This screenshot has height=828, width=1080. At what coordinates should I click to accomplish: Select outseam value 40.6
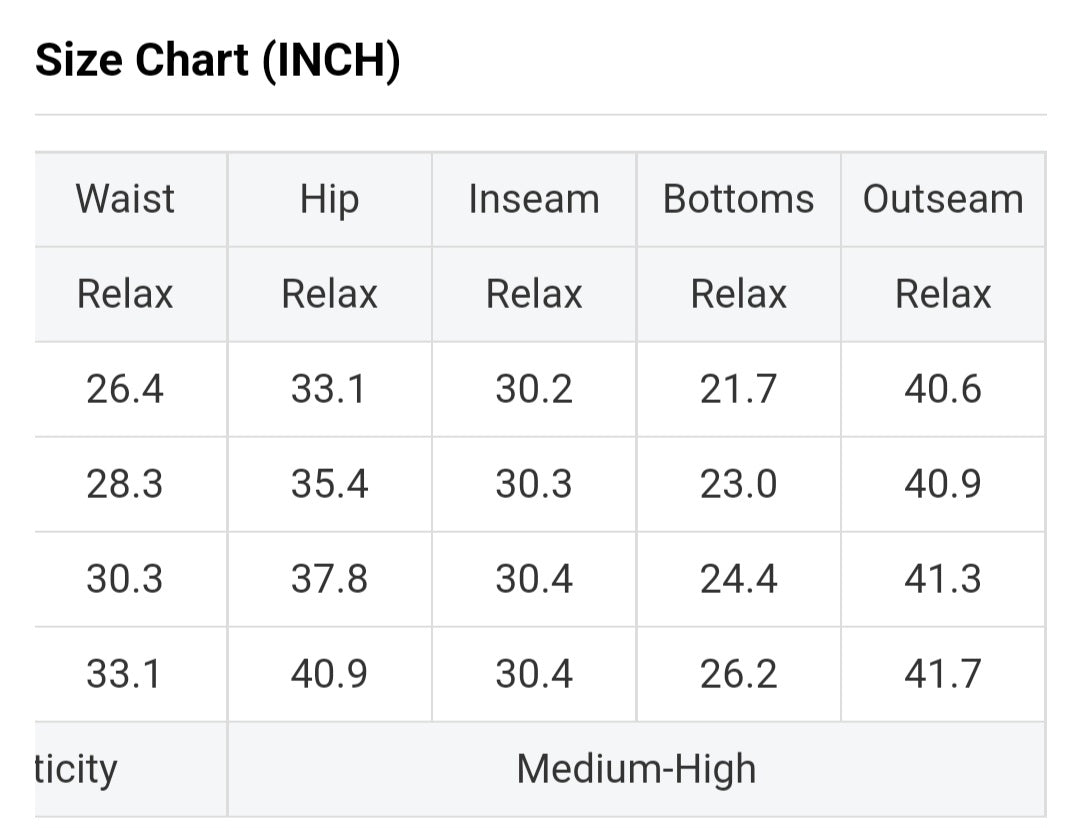point(943,389)
